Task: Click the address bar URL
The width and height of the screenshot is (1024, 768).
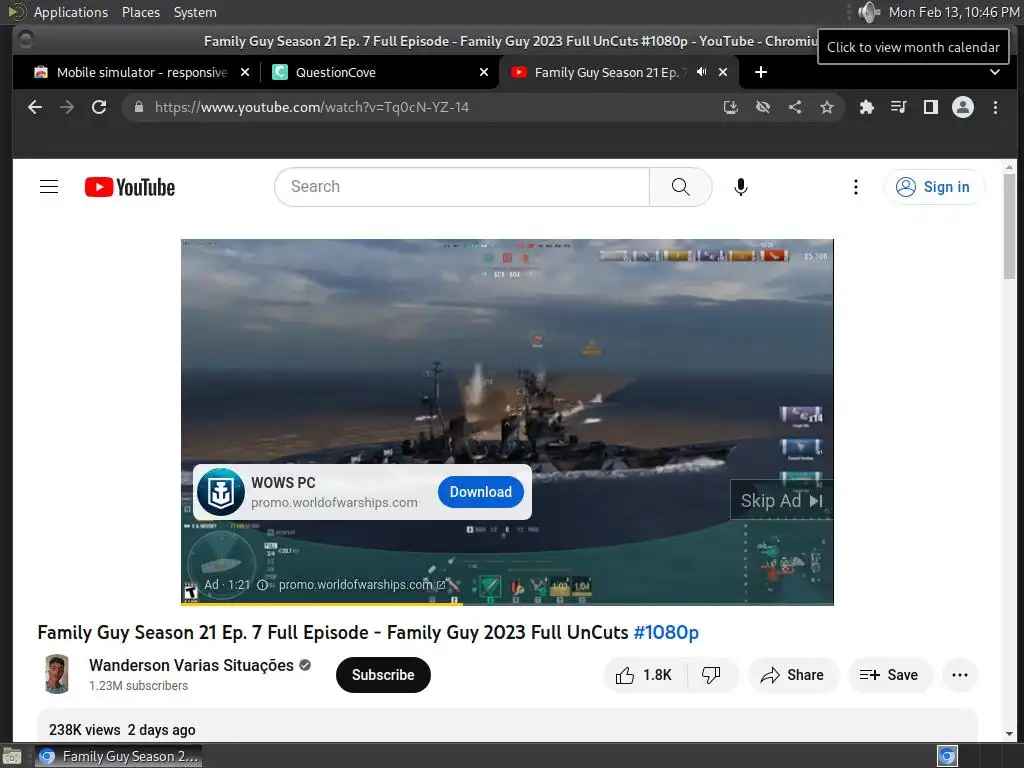Action: (x=312, y=107)
